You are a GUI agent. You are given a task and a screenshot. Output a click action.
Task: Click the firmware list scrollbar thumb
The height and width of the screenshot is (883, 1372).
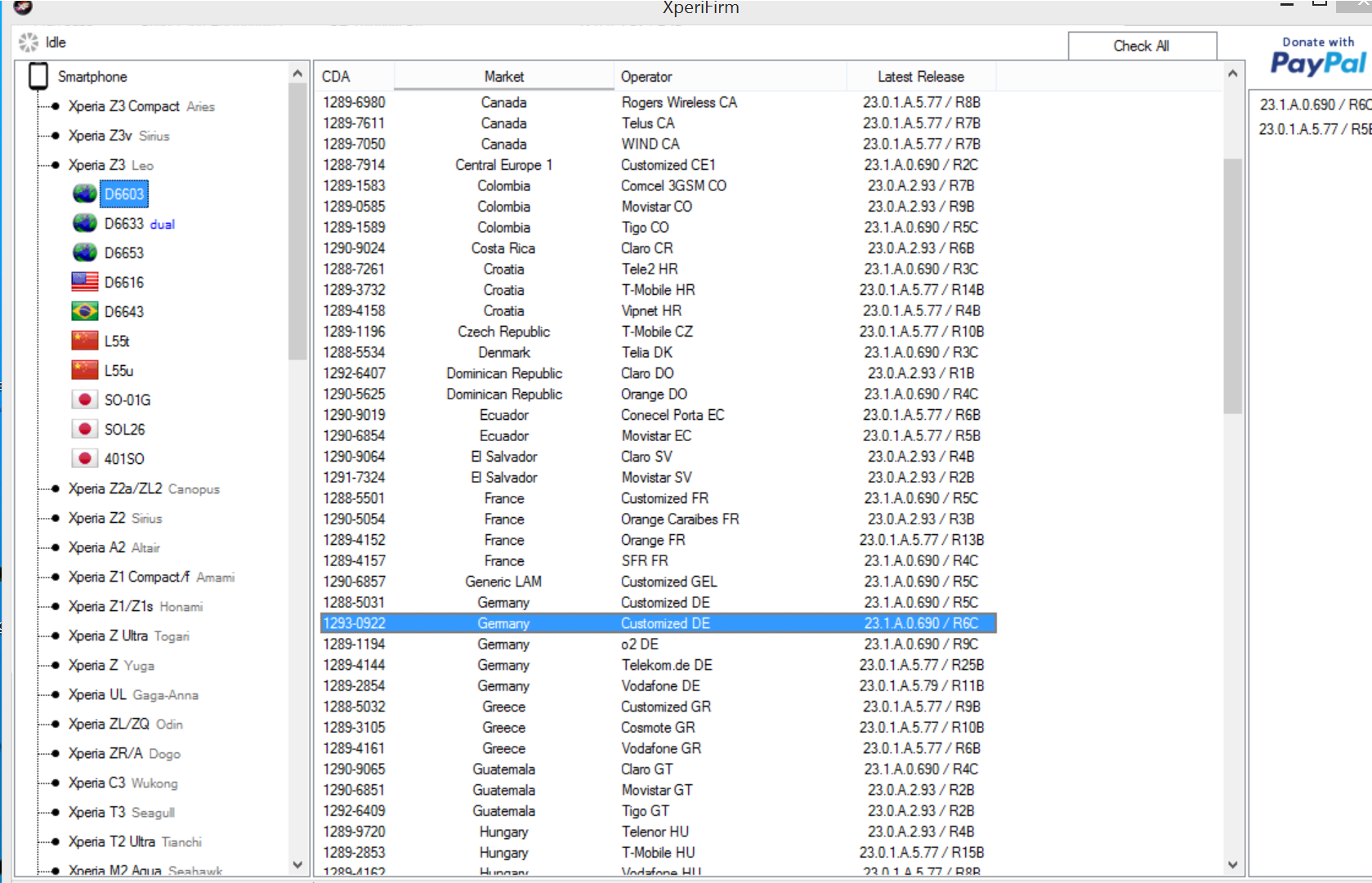[1232, 286]
